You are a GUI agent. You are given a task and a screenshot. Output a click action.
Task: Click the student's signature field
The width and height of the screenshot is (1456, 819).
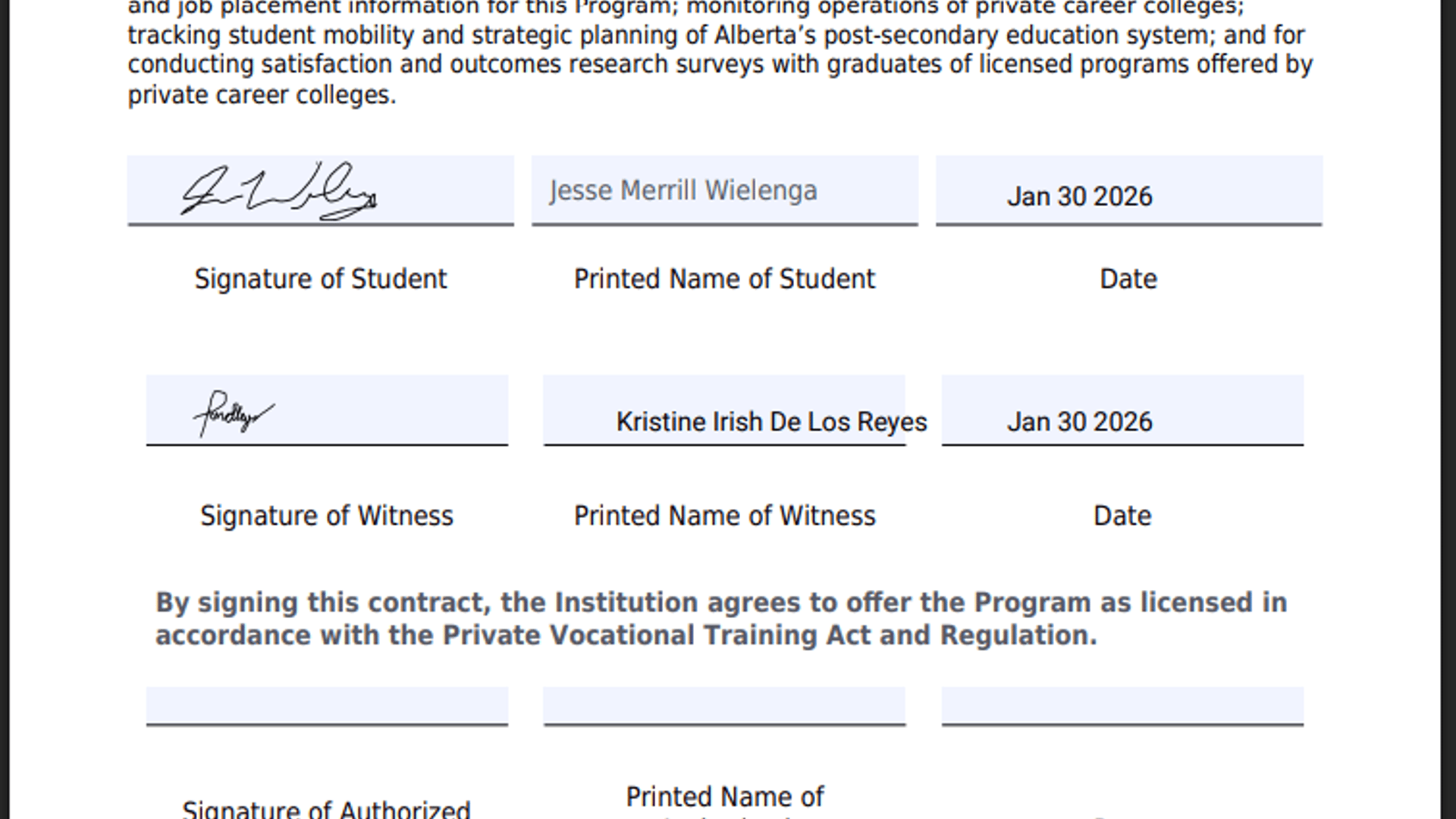[x=320, y=190]
